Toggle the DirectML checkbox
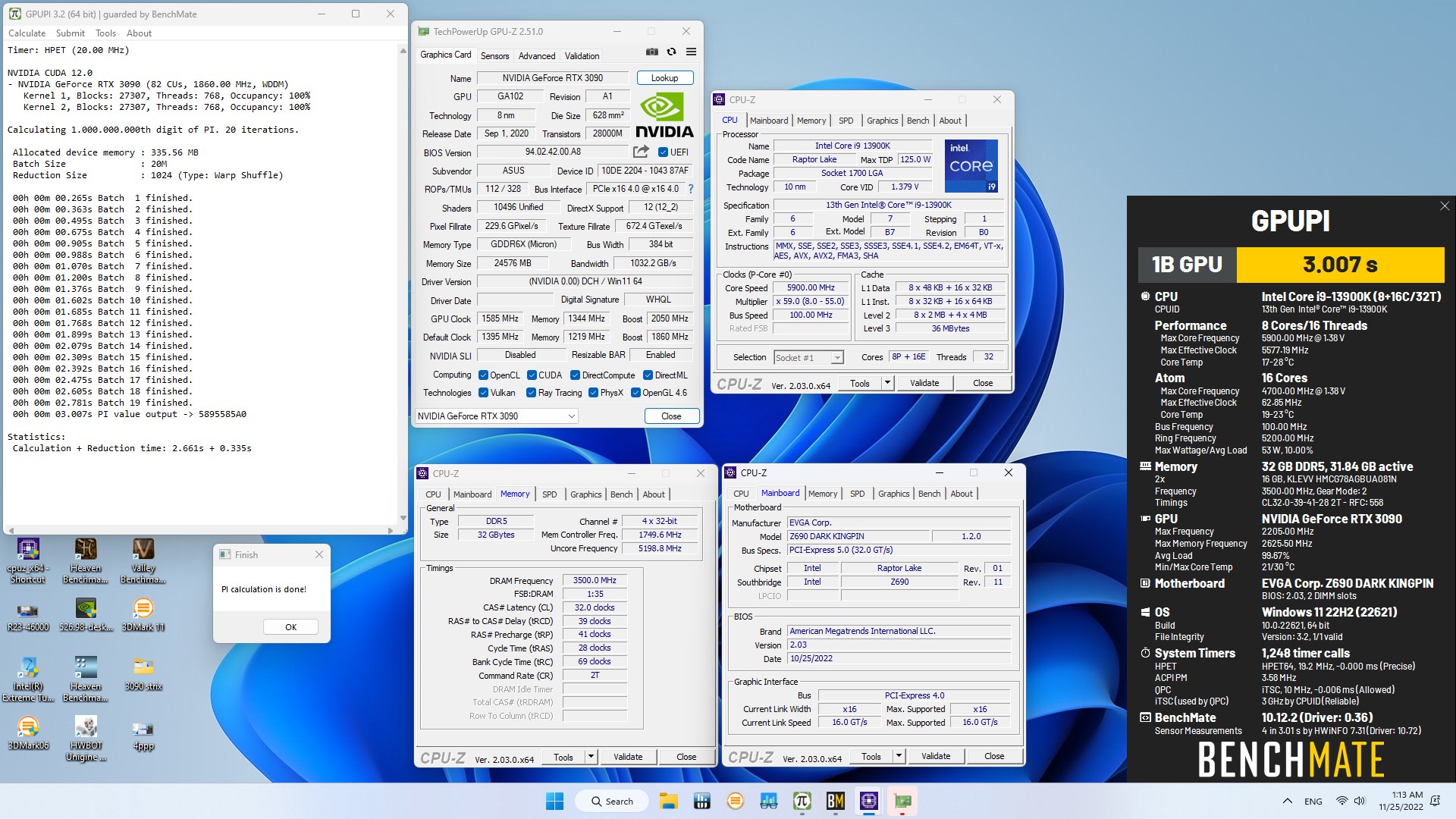This screenshot has width=1456, height=819. point(648,375)
